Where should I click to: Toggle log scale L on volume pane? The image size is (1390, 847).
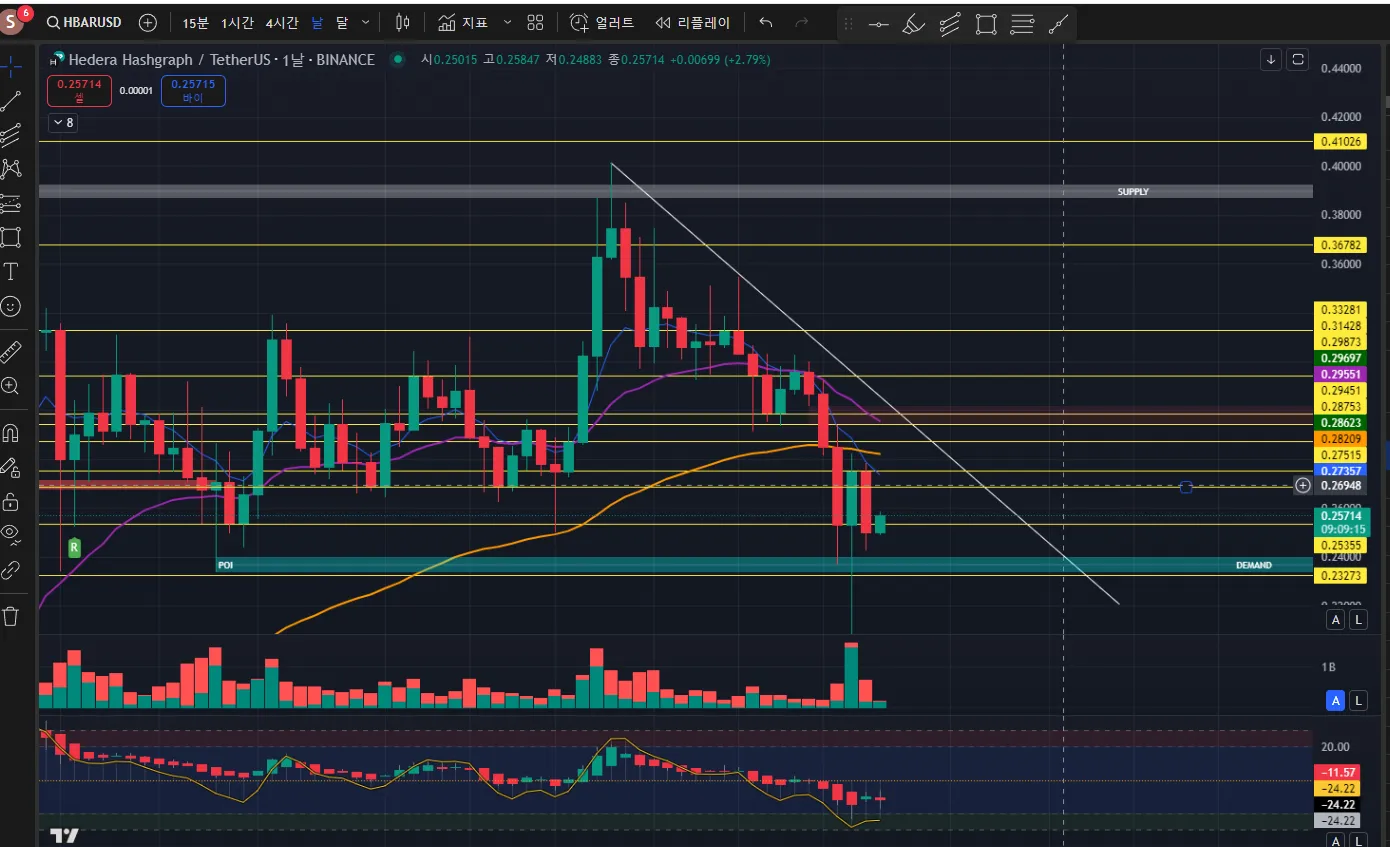pos(1357,700)
